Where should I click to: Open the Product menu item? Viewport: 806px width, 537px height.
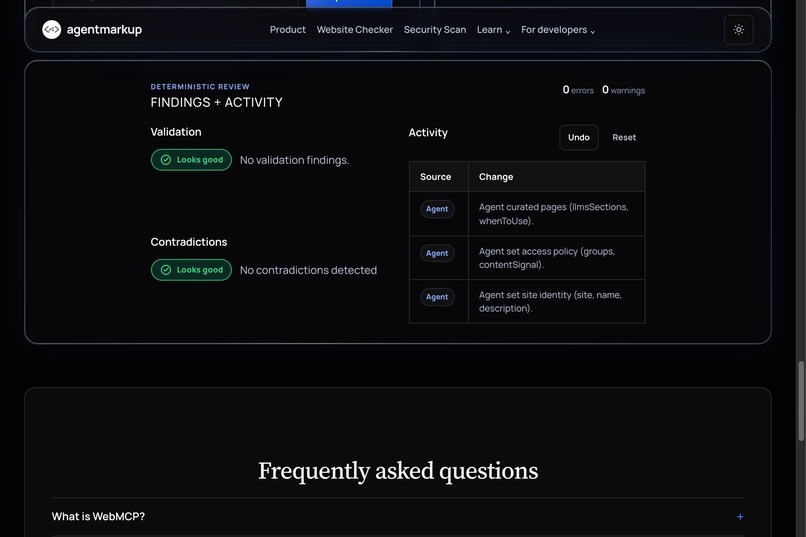click(x=287, y=30)
